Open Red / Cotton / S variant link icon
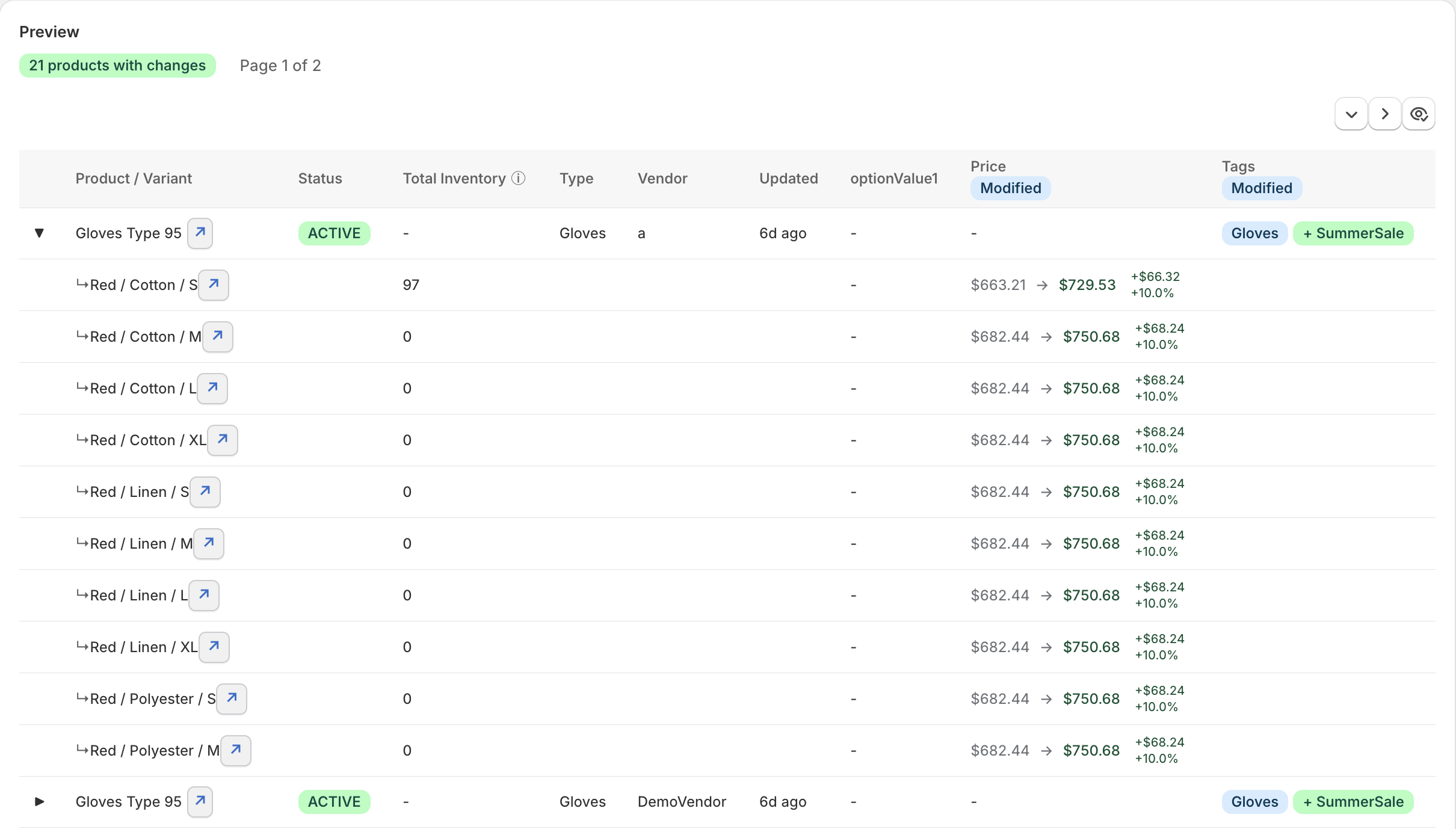The height and width of the screenshot is (829, 1456). (x=214, y=285)
